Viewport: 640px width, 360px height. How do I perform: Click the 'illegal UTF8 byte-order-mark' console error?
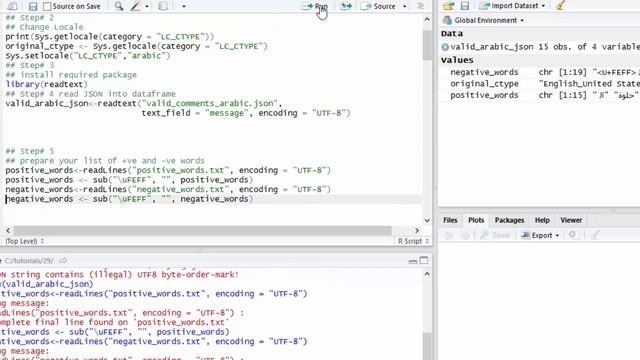(x=119, y=275)
